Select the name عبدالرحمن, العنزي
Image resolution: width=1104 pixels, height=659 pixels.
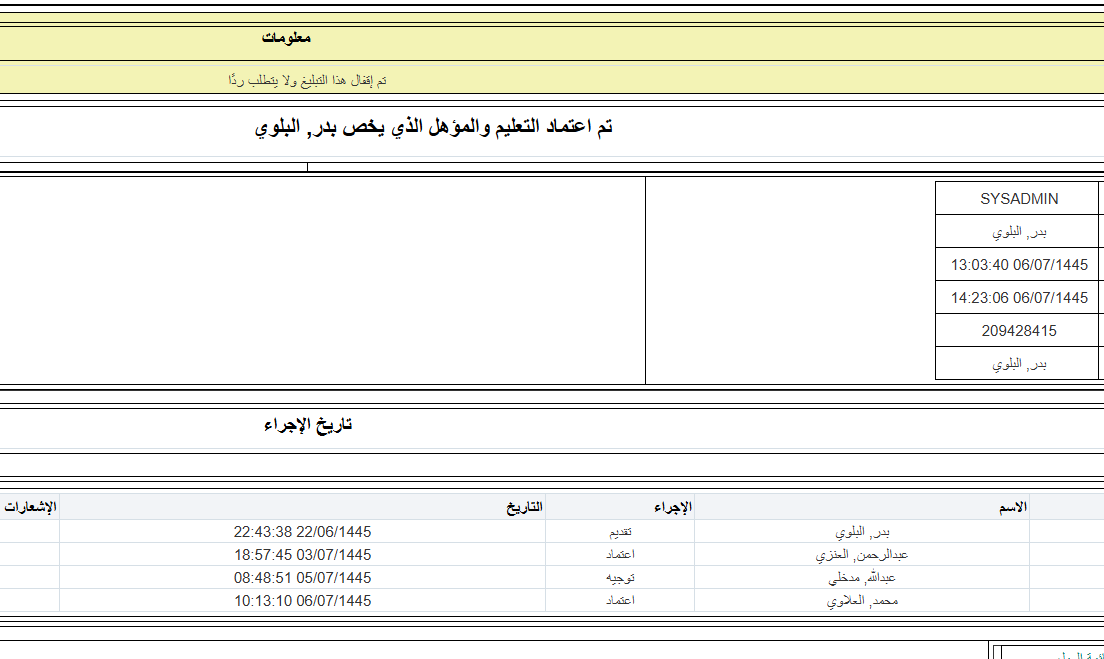[862, 555]
